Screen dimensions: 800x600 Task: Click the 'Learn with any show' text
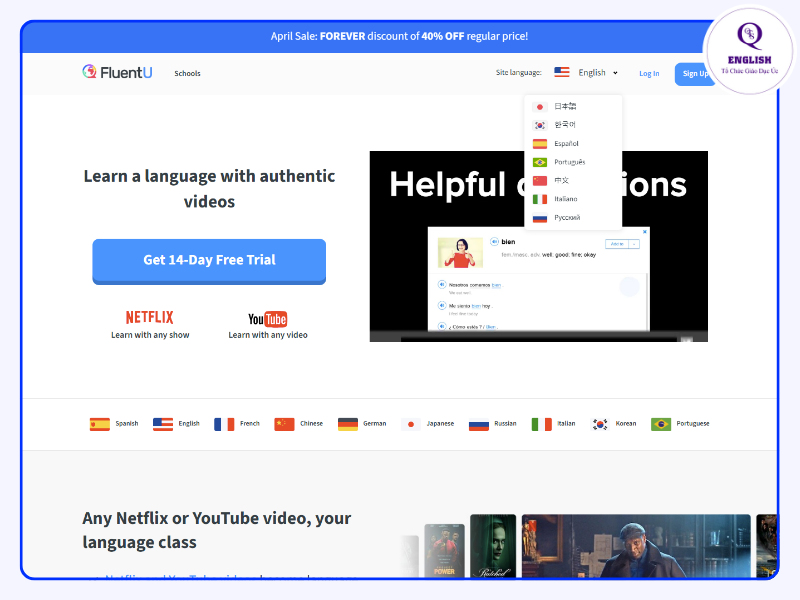pyautogui.click(x=150, y=335)
